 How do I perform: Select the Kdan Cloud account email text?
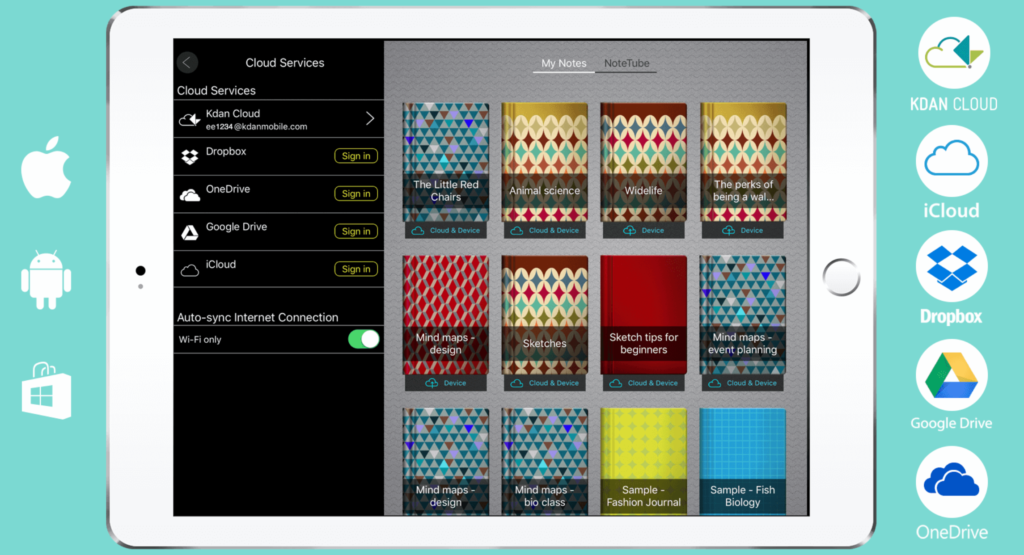click(x=256, y=127)
